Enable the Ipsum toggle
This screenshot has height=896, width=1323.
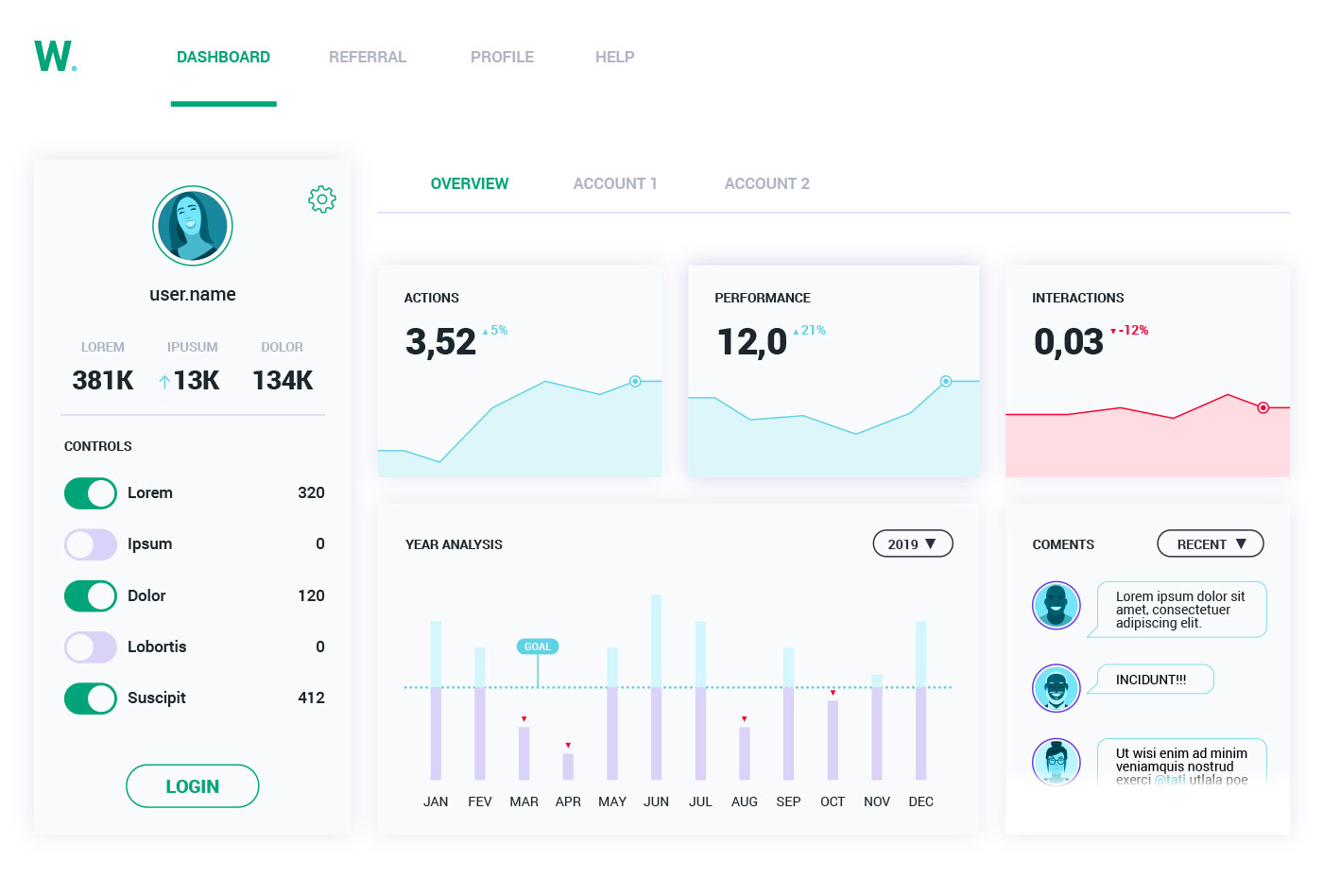91,544
